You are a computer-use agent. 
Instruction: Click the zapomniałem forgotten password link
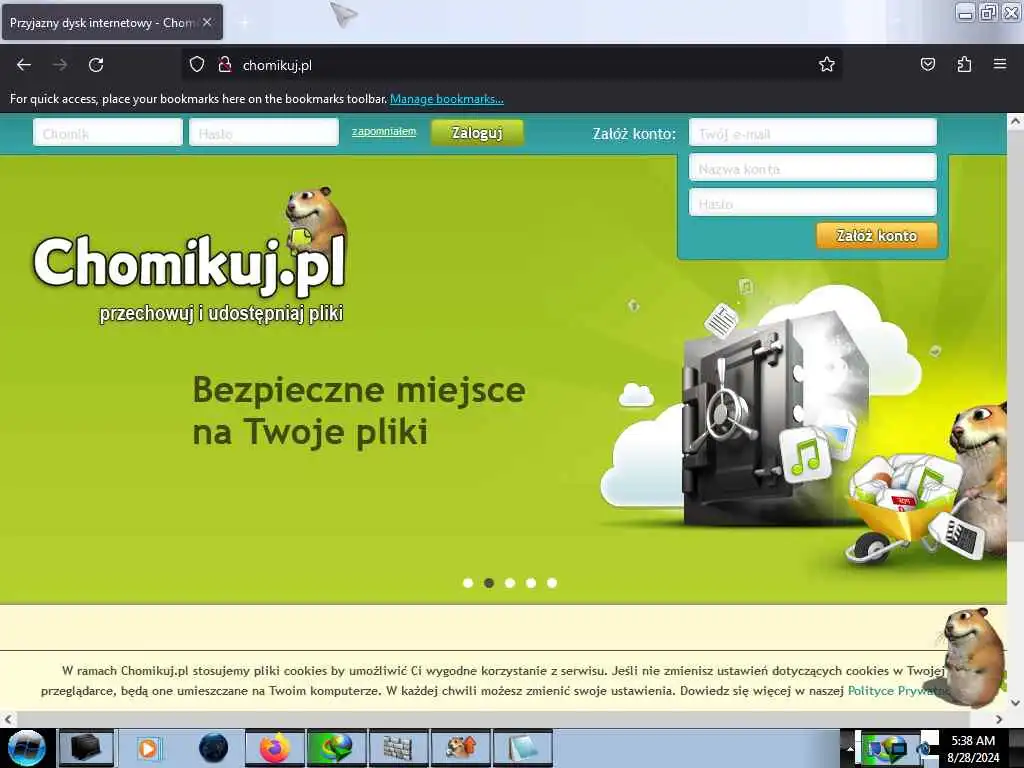(384, 131)
